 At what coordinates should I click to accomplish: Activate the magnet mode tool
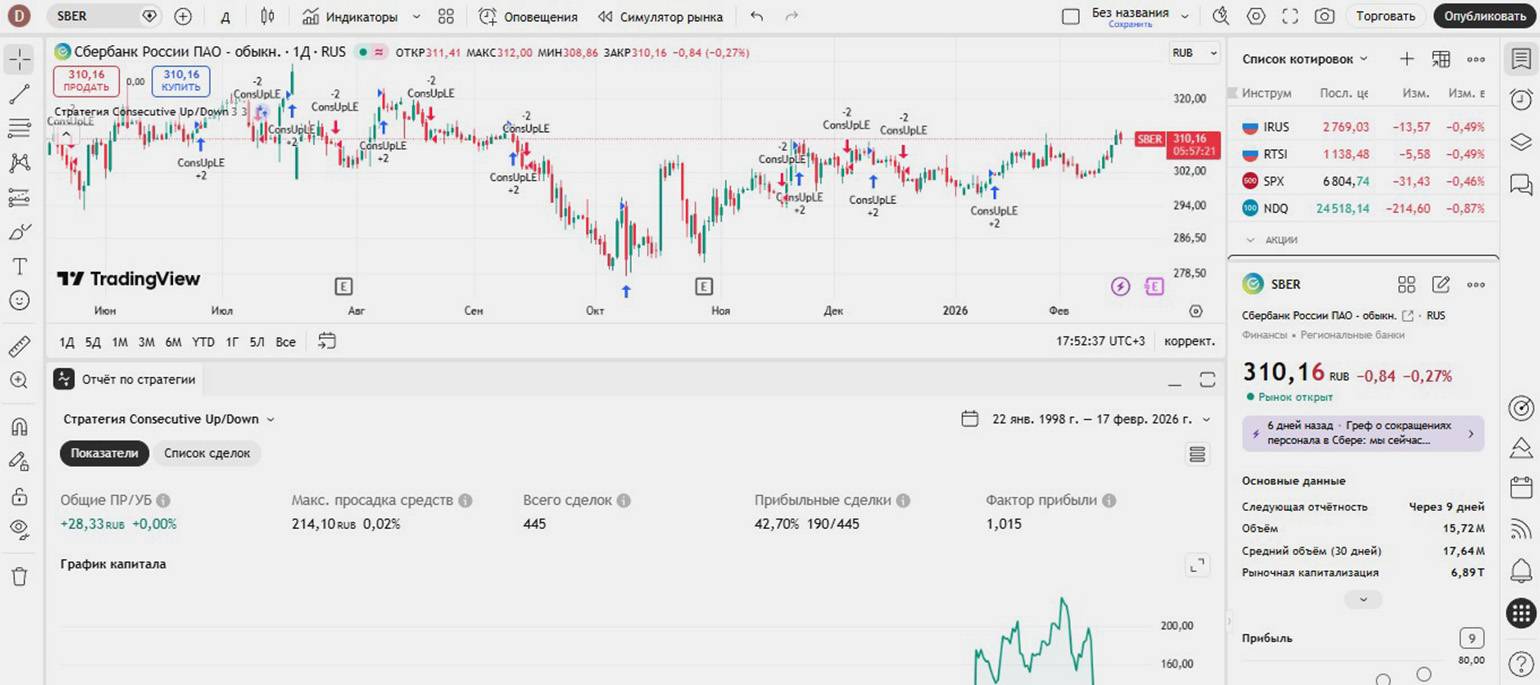coord(19,427)
